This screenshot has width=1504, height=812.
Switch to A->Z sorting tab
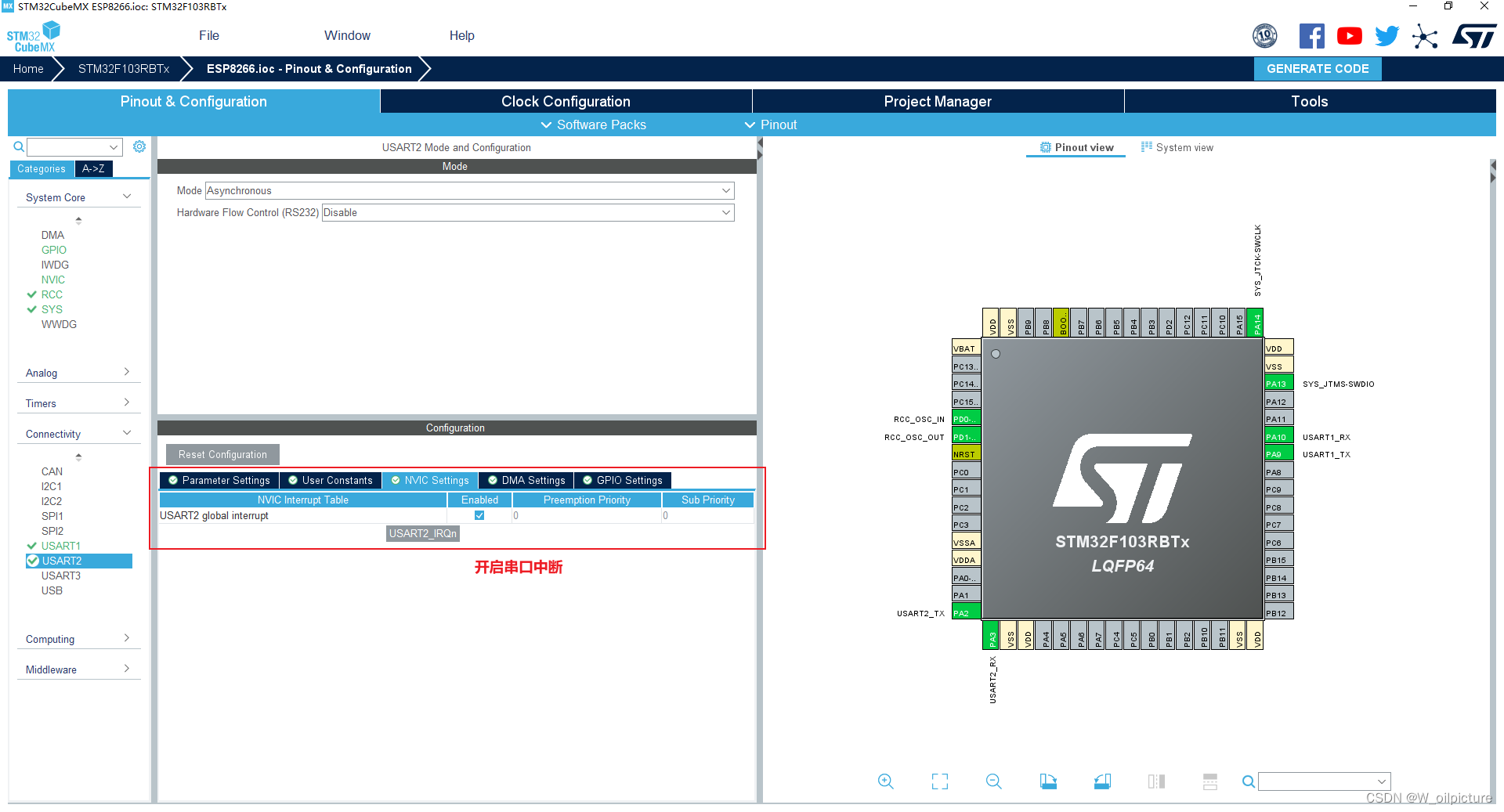(93, 168)
